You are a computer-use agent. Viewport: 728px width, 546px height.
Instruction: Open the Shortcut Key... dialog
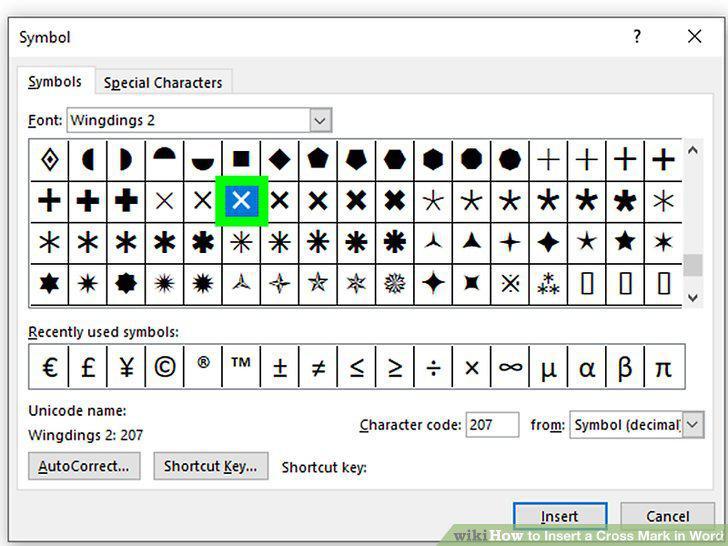click(x=211, y=466)
